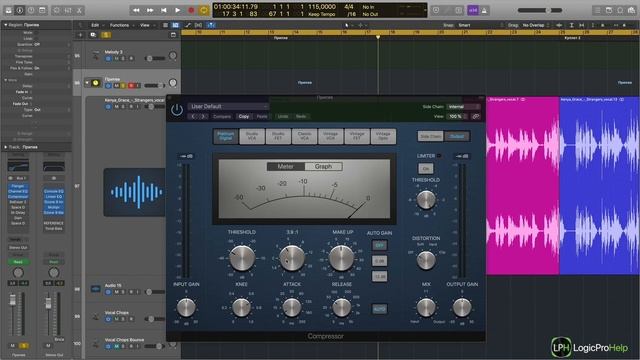Open the Mixer from control bar
Viewport: 640px width, 360px height.
click(x=68, y=10)
